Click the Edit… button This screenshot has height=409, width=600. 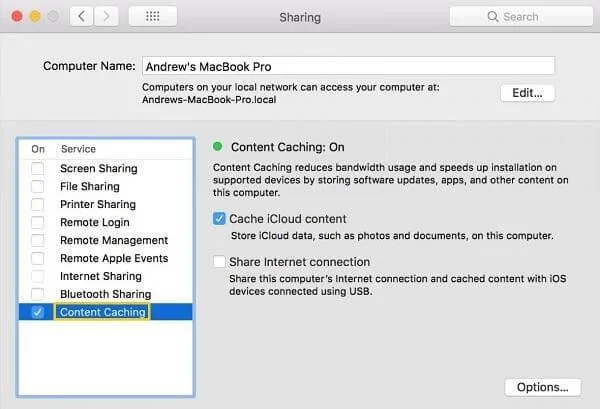(x=527, y=93)
